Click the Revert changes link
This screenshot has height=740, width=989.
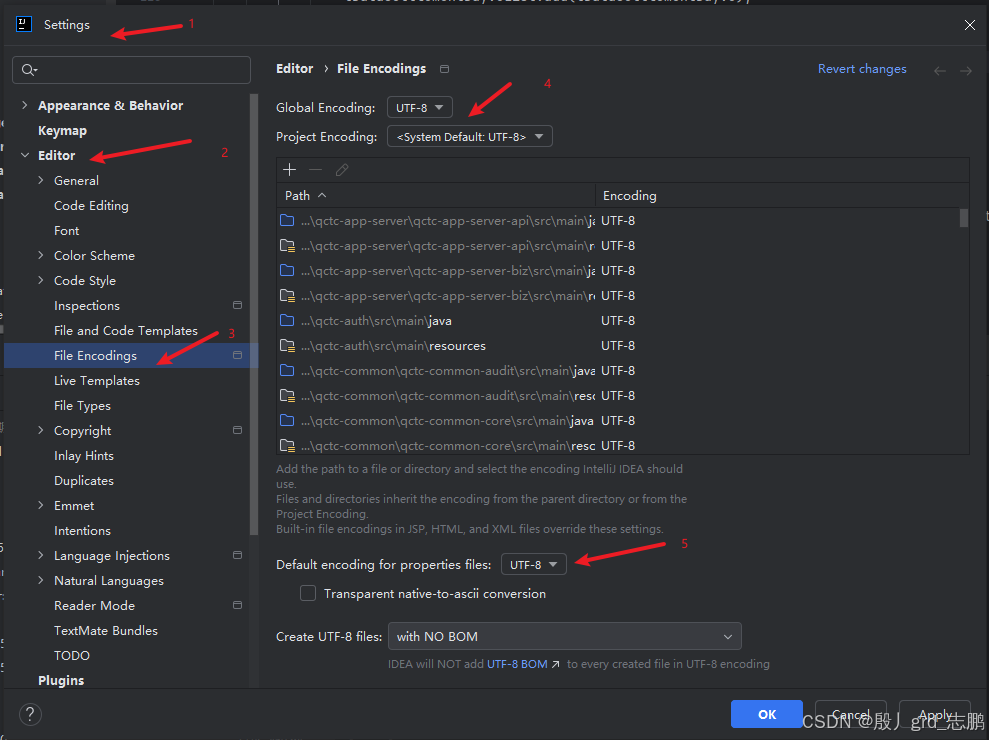pos(862,69)
